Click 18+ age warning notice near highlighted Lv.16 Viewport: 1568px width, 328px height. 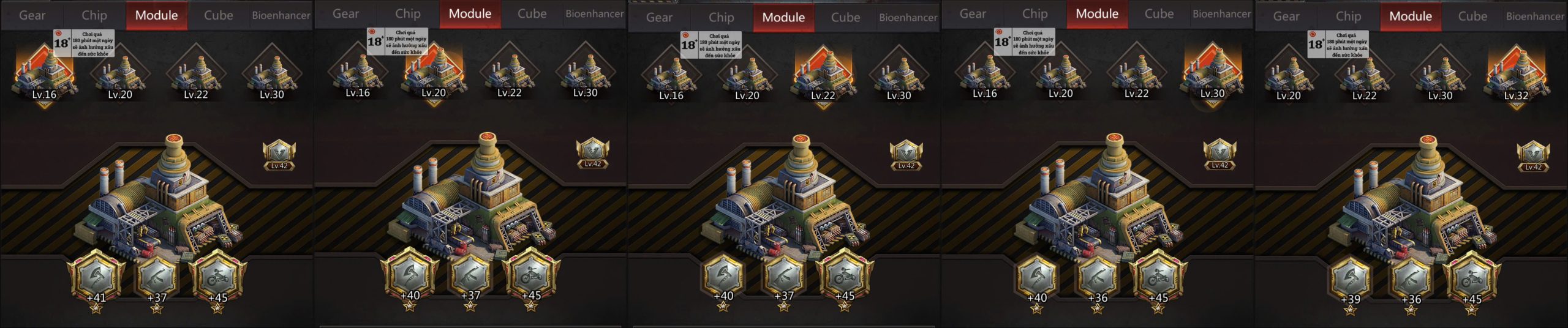tap(84, 43)
